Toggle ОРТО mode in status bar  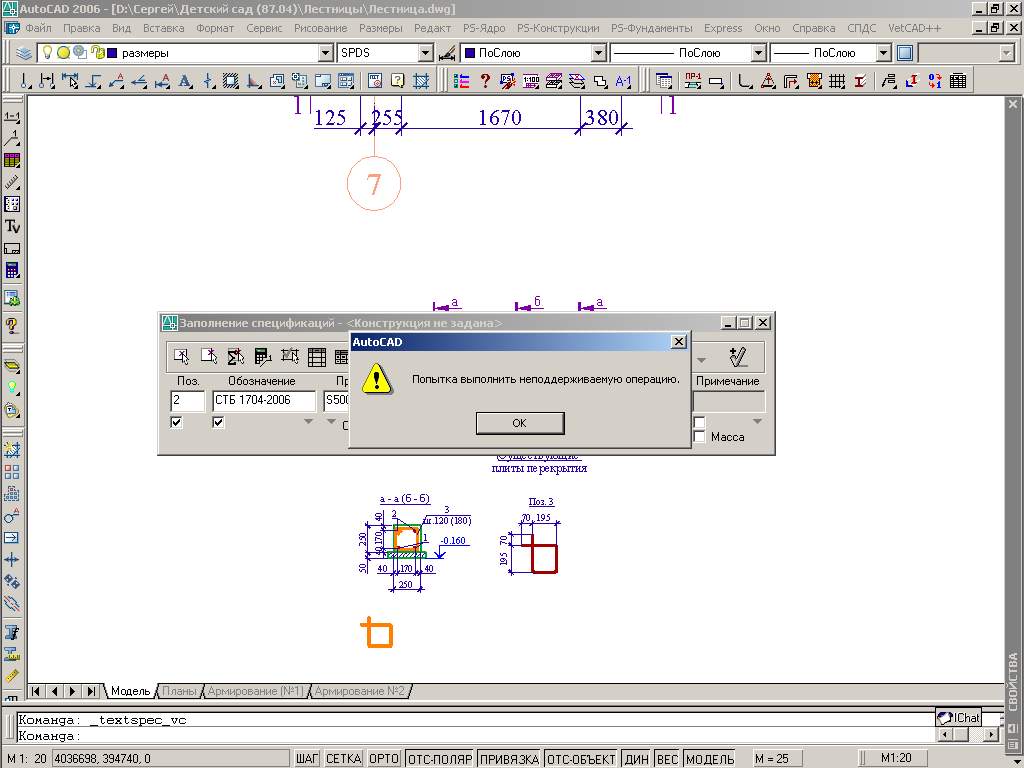[x=384, y=758]
